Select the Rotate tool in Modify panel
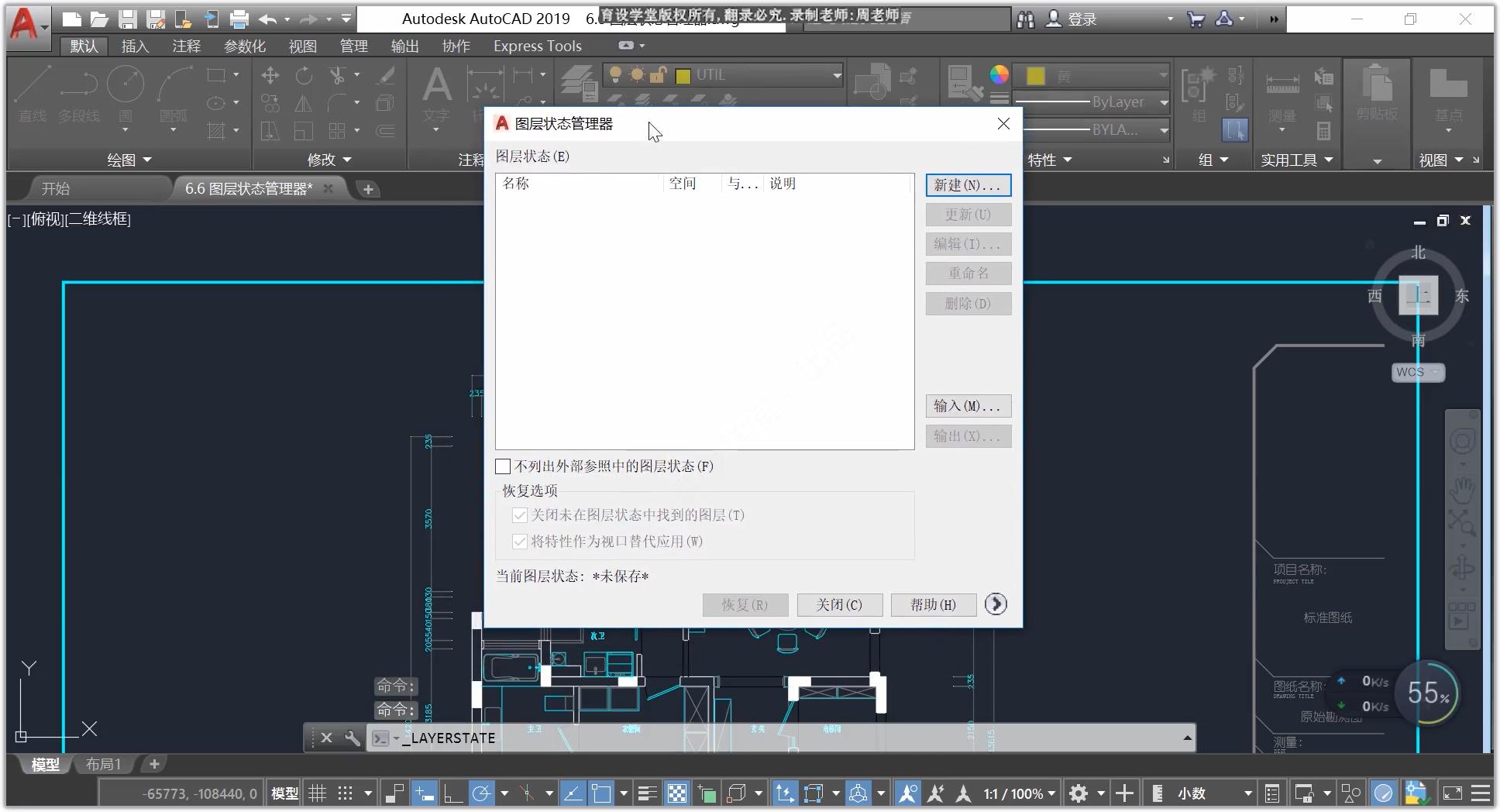Screen dimensions: 1500x812 tap(304, 75)
